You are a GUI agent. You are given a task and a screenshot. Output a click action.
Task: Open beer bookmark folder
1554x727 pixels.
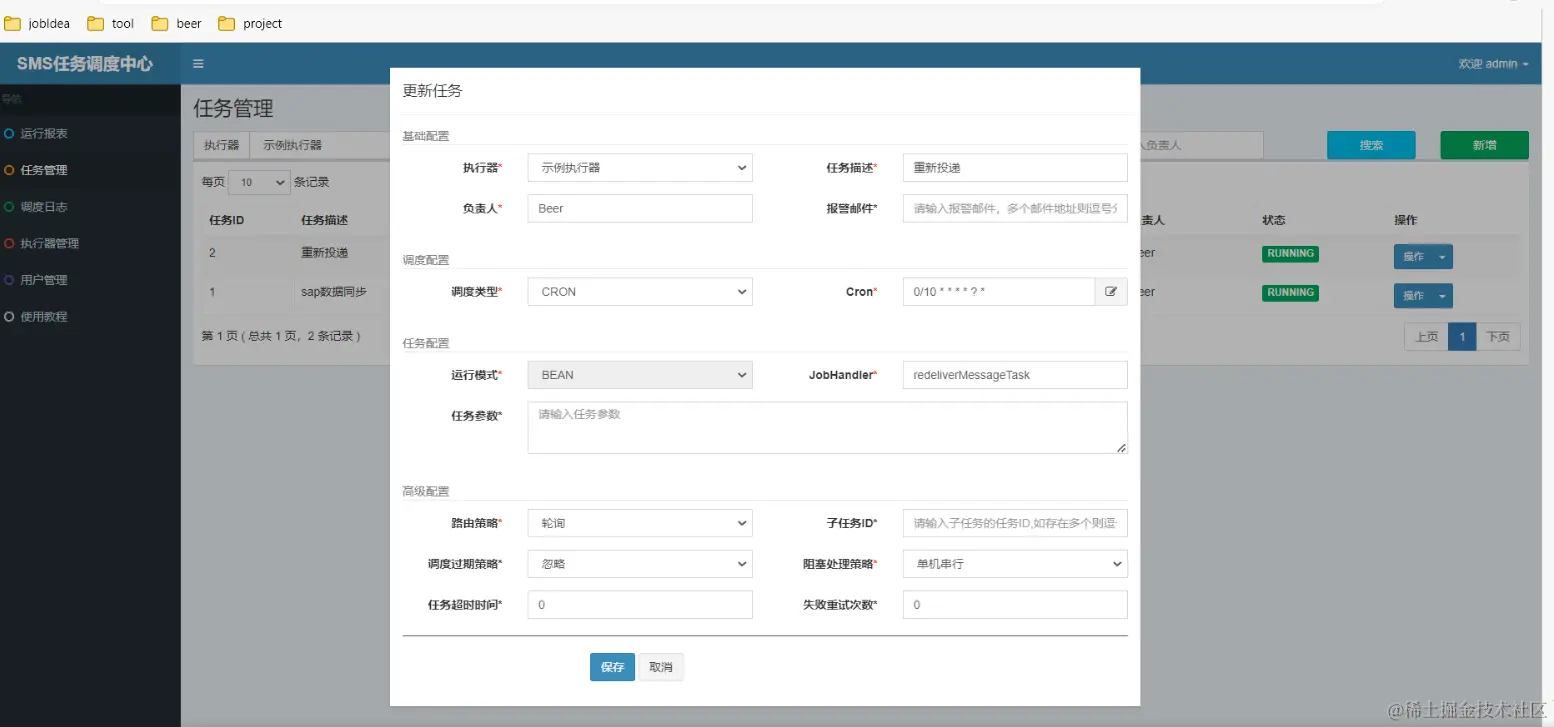pos(177,23)
